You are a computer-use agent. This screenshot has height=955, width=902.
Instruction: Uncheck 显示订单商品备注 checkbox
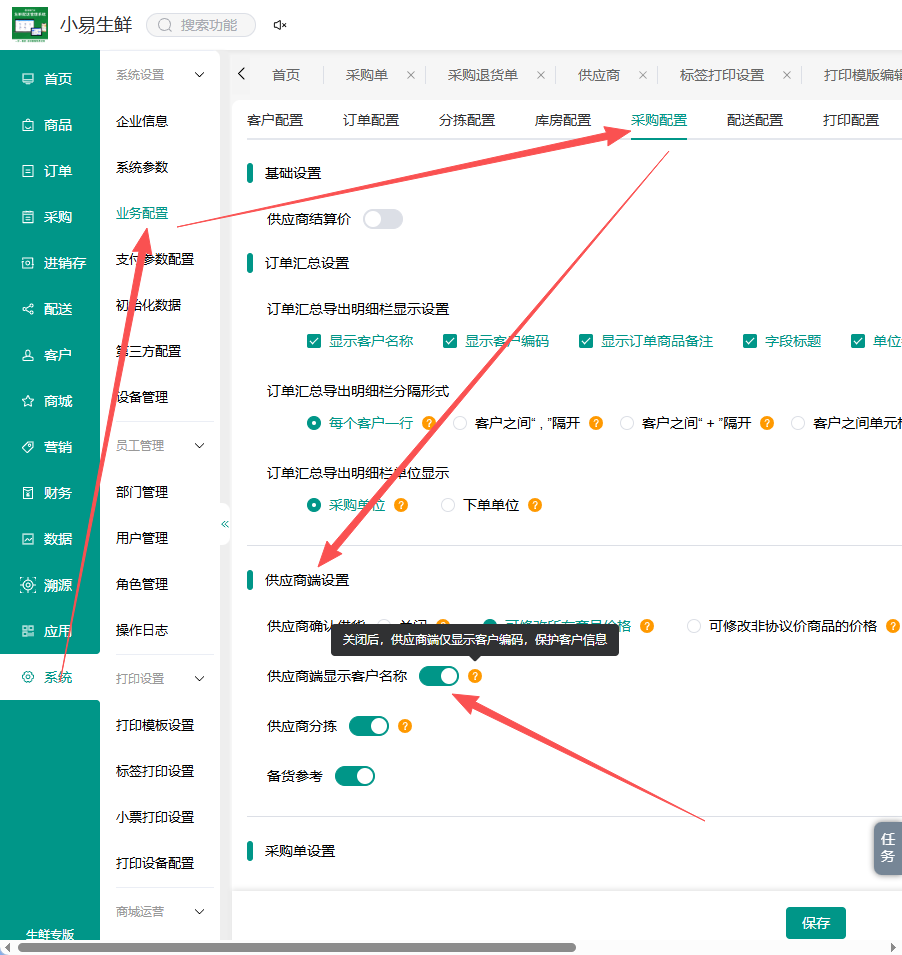tap(586, 341)
